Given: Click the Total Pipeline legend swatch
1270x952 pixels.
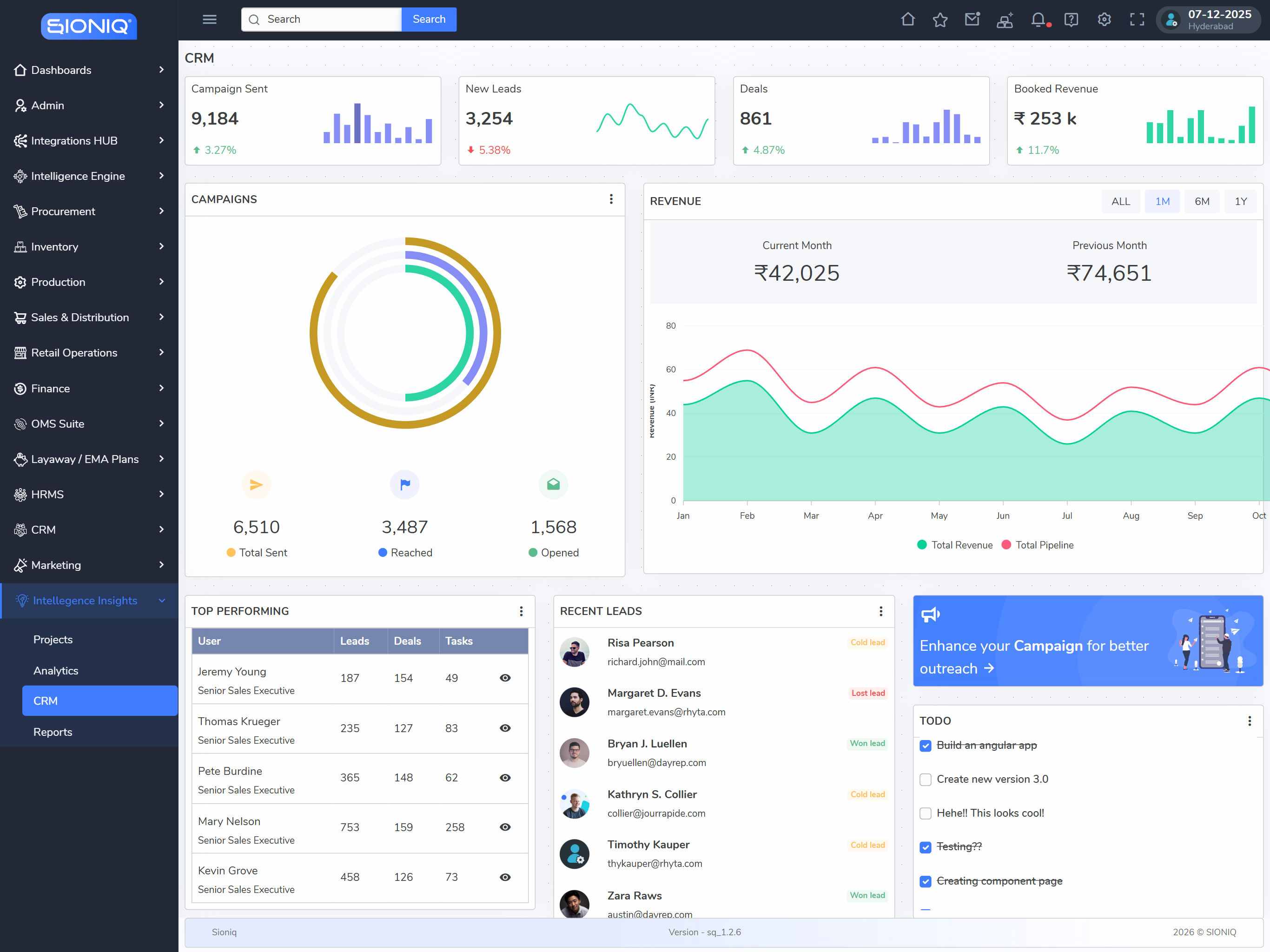Looking at the screenshot, I should click(1006, 545).
